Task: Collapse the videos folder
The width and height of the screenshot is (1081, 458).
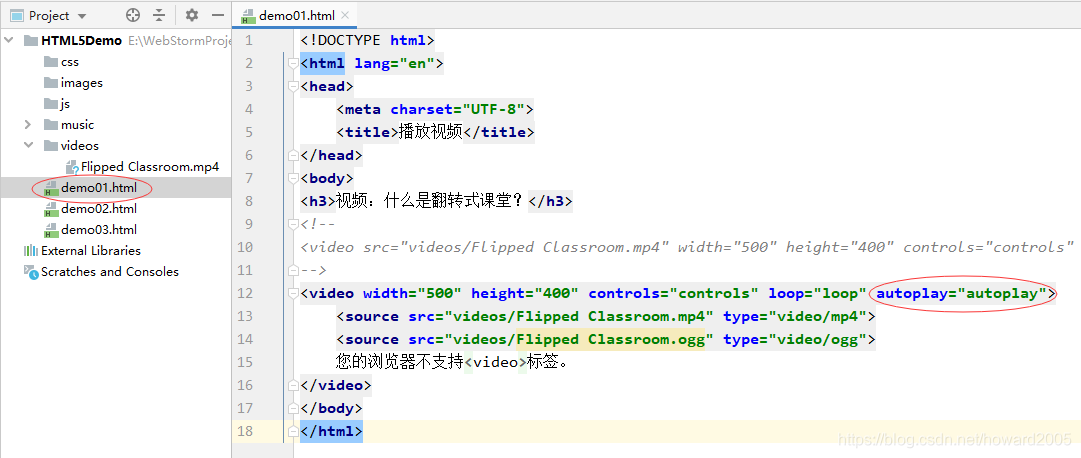Action: coord(28,146)
